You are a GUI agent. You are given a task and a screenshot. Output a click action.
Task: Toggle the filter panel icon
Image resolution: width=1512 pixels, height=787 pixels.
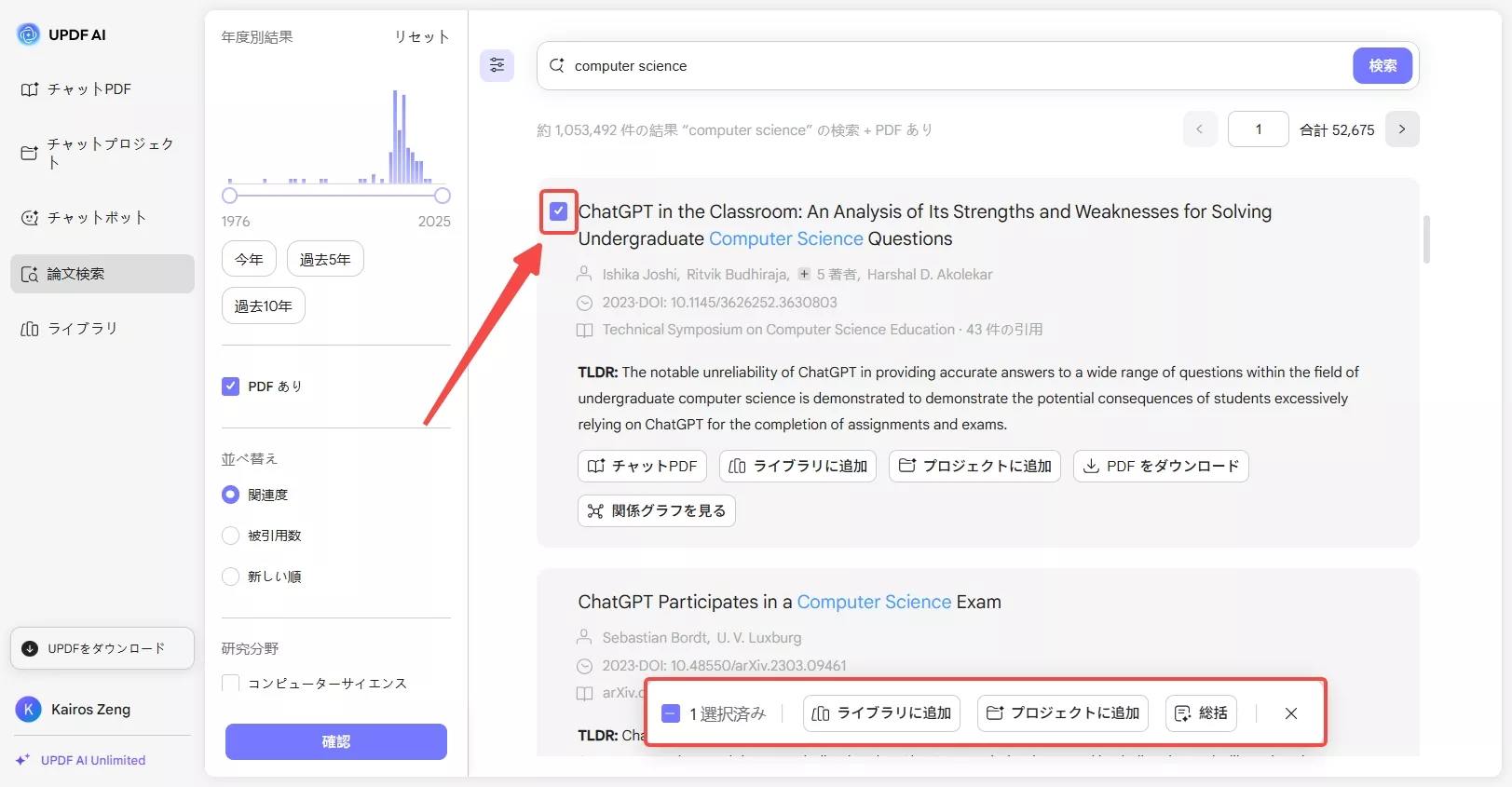tap(497, 65)
